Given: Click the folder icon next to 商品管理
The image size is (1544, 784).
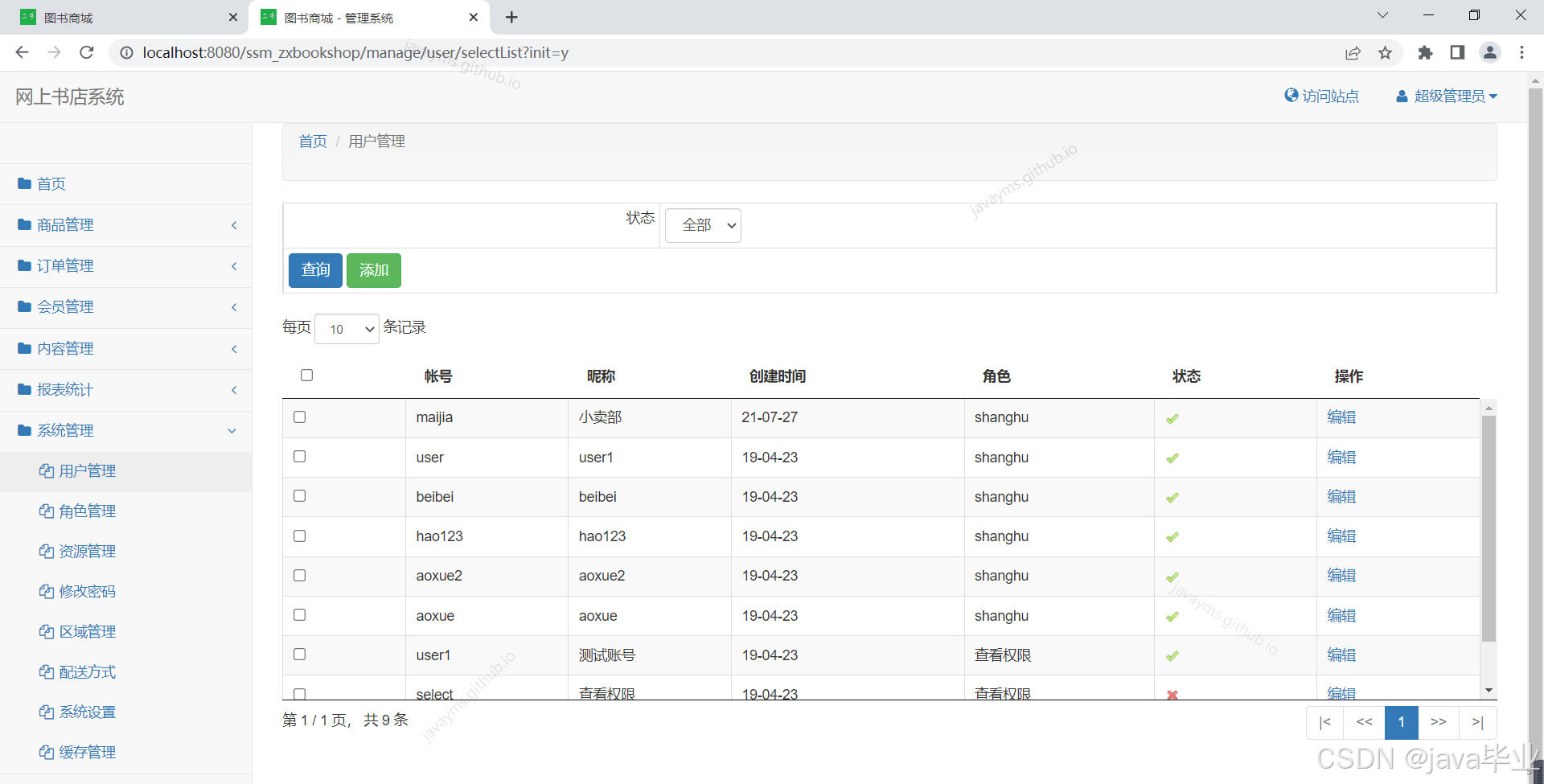Looking at the screenshot, I should (24, 224).
